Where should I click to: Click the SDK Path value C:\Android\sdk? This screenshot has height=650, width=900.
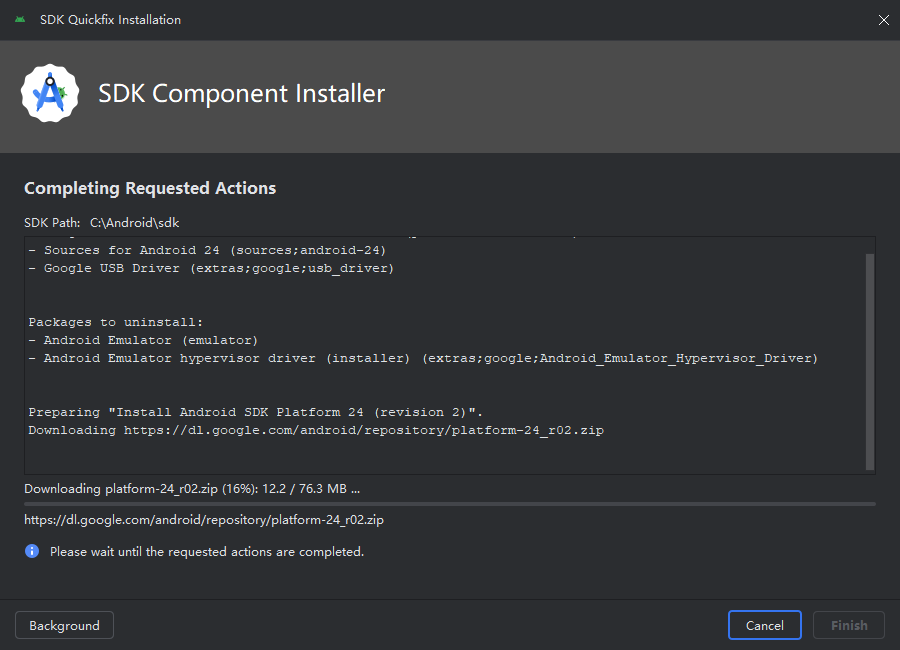pyautogui.click(x=134, y=223)
